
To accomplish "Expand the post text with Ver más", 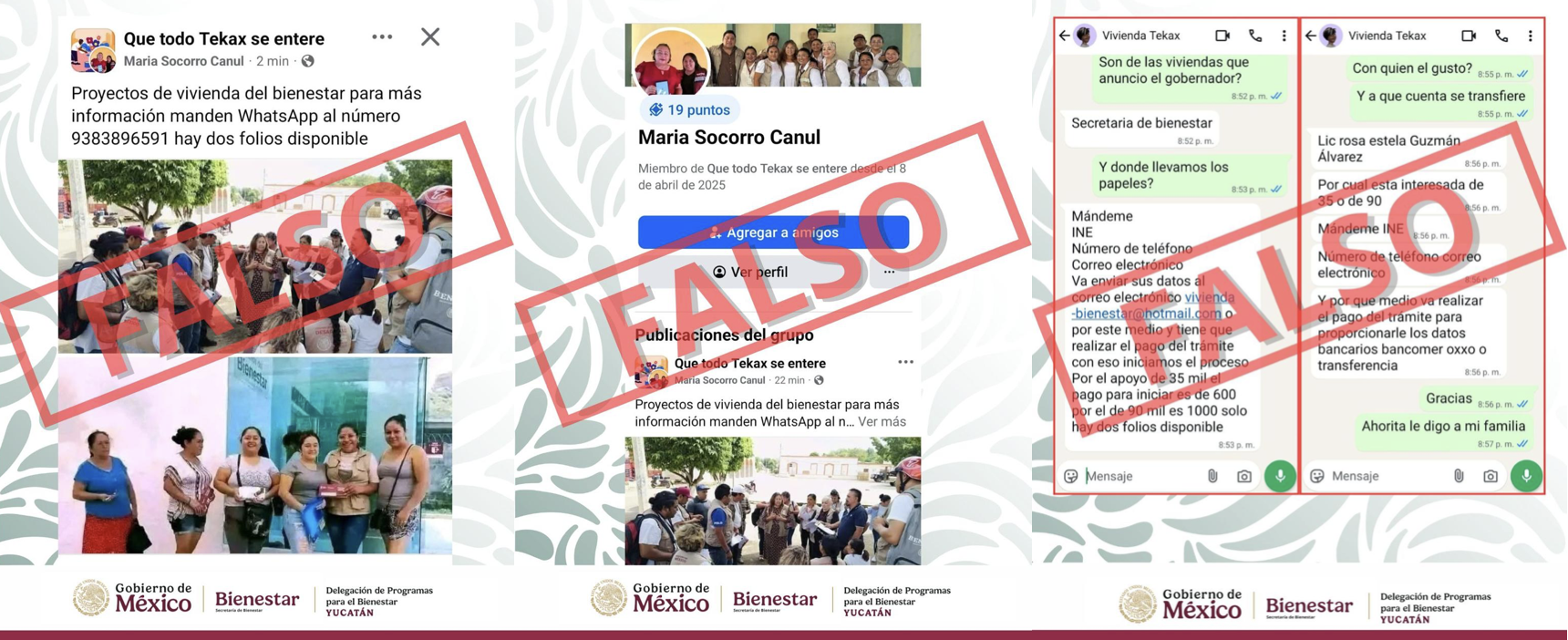I will point(882,421).
